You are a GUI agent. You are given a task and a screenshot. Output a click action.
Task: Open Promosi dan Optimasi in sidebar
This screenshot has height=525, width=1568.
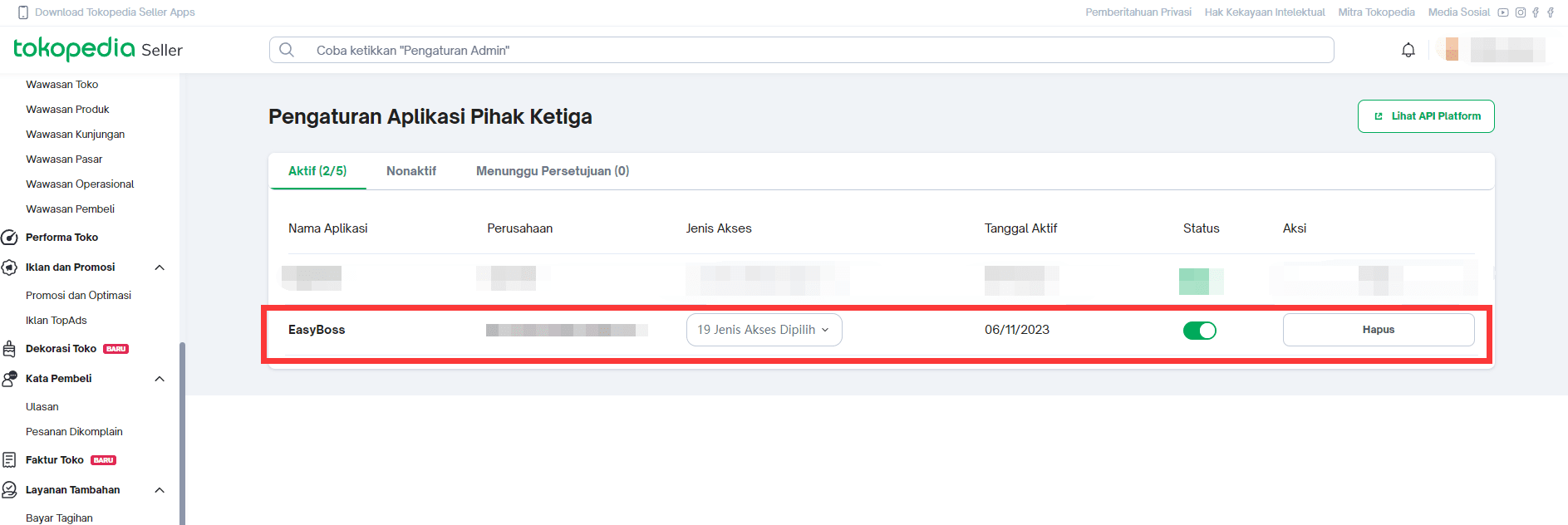[79, 296]
